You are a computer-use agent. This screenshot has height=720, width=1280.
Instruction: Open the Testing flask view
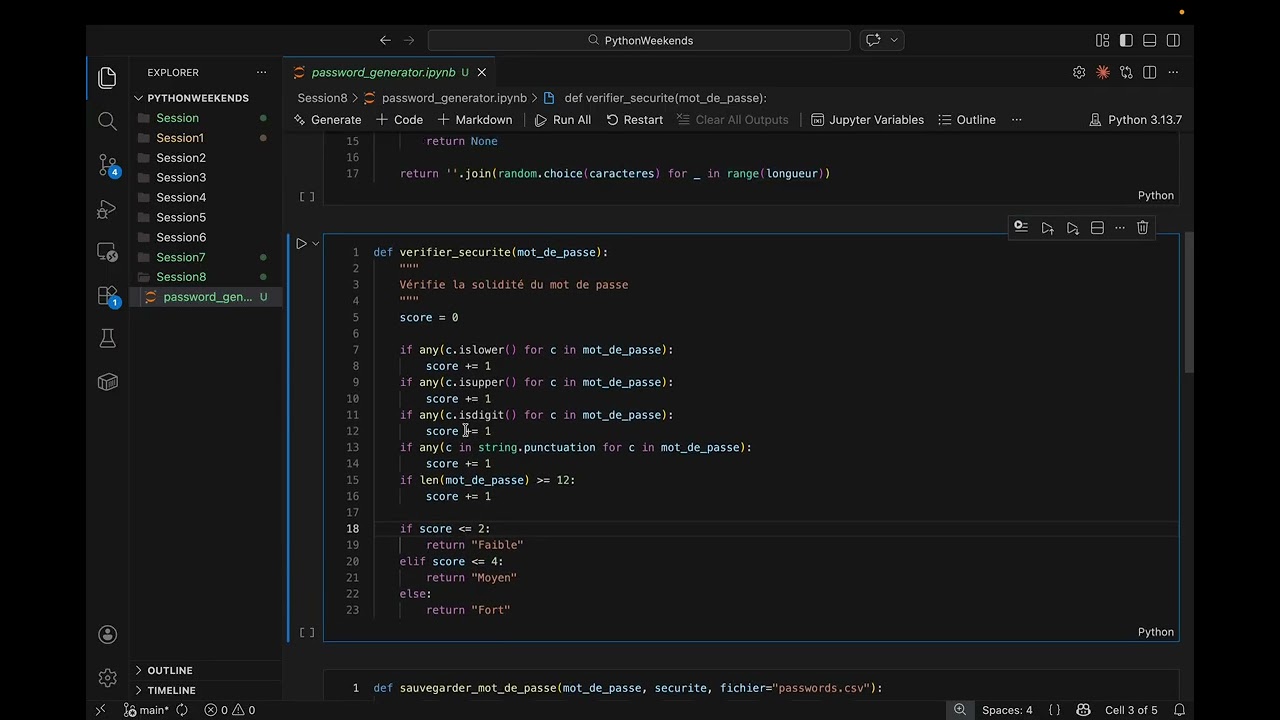point(107,339)
